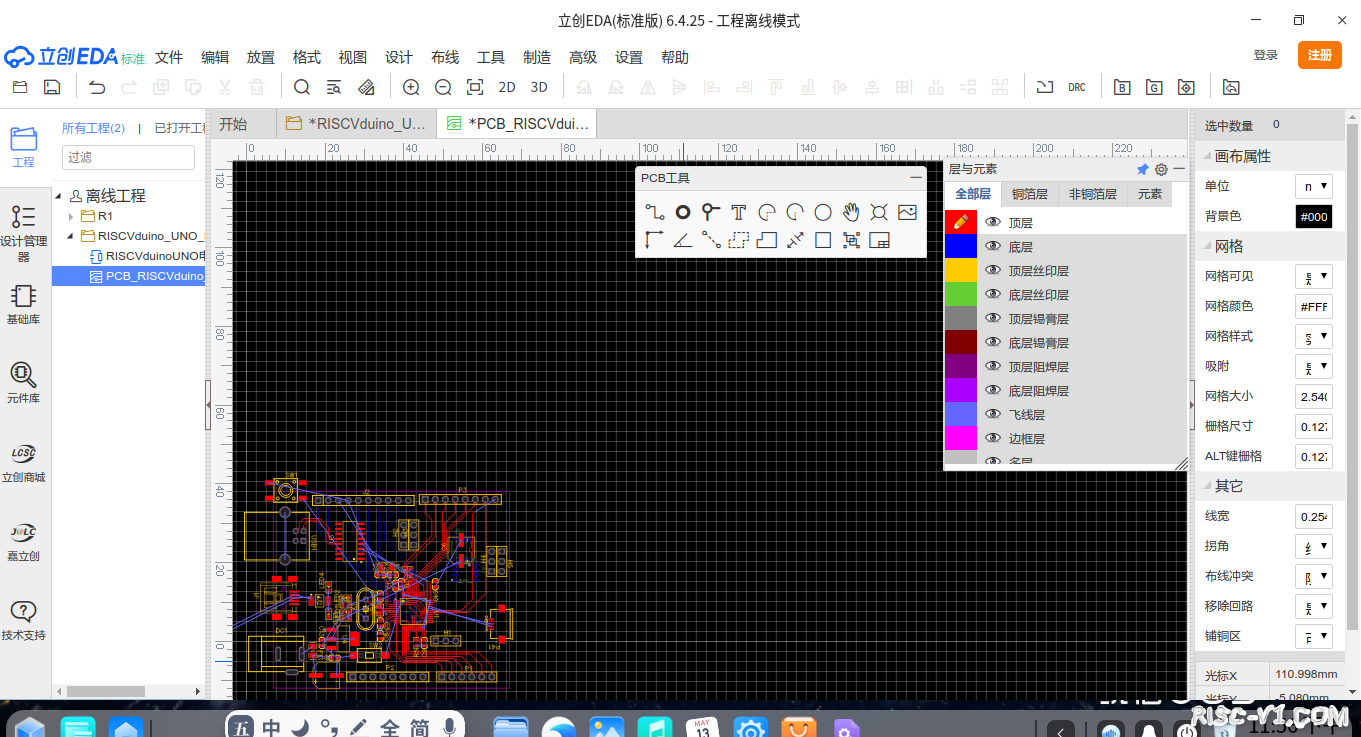Select the Hand drag tool

pyautogui.click(x=851, y=212)
